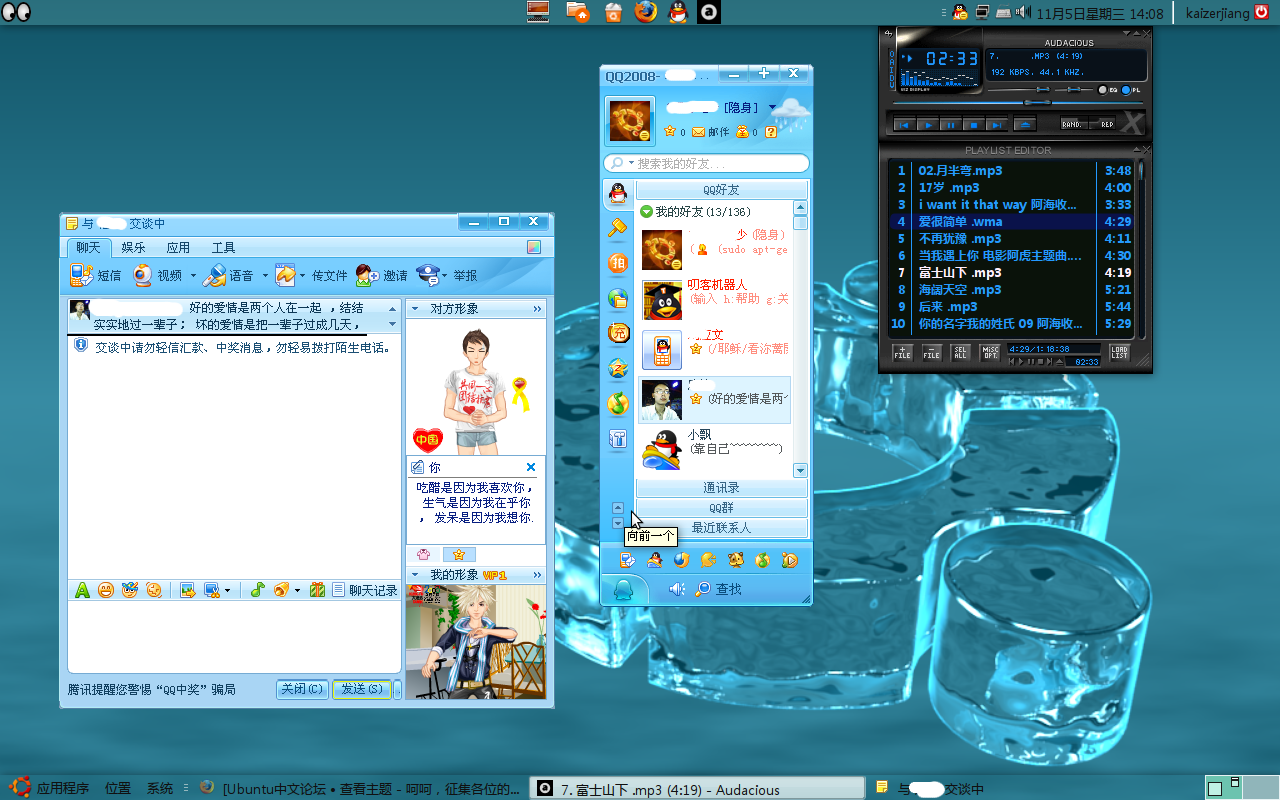Open the 隐身 status dropdown in QQ
1280x800 pixels.
pyautogui.click(x=772, y=107)
